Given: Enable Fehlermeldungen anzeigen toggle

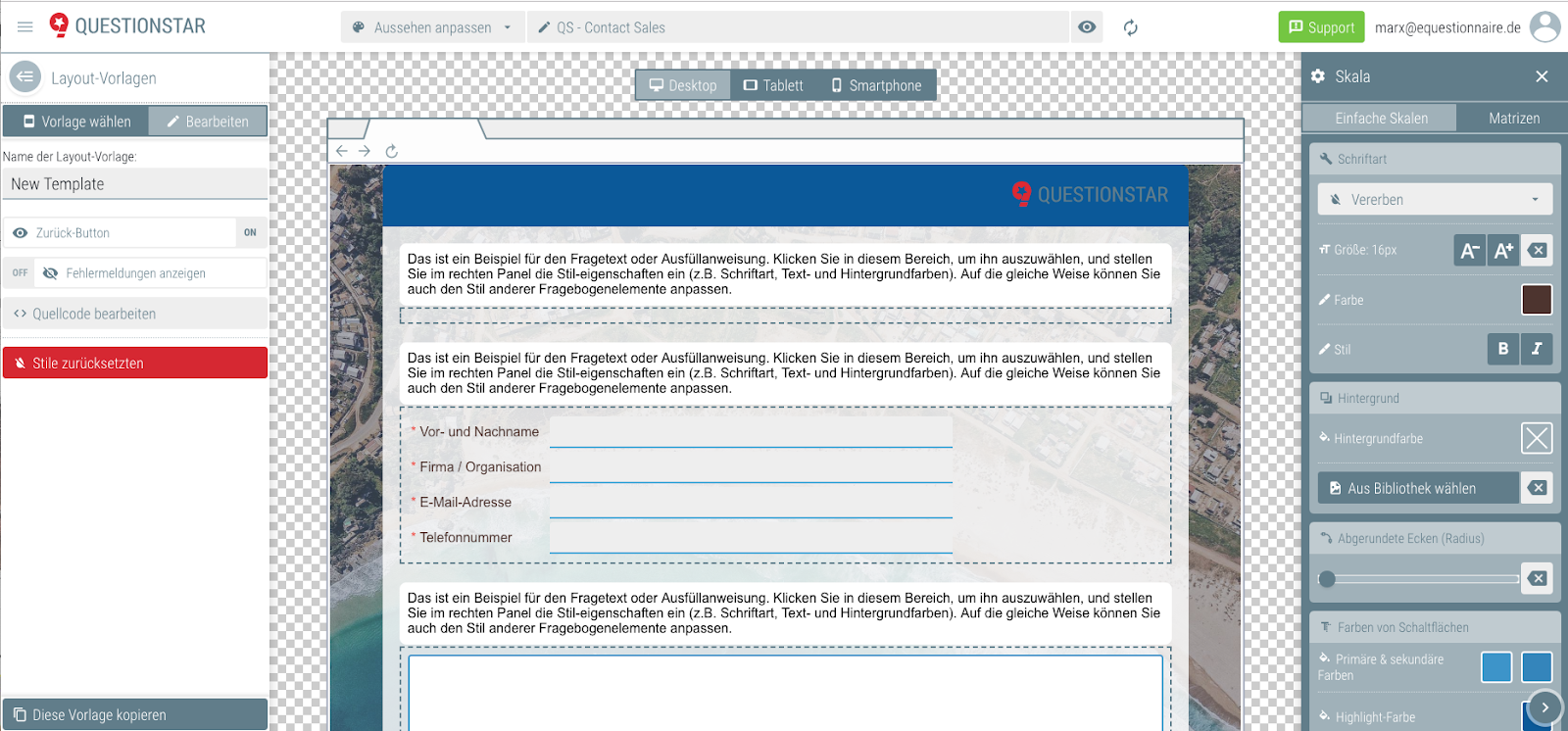Looking at the screenshot, I should (21, 273).
